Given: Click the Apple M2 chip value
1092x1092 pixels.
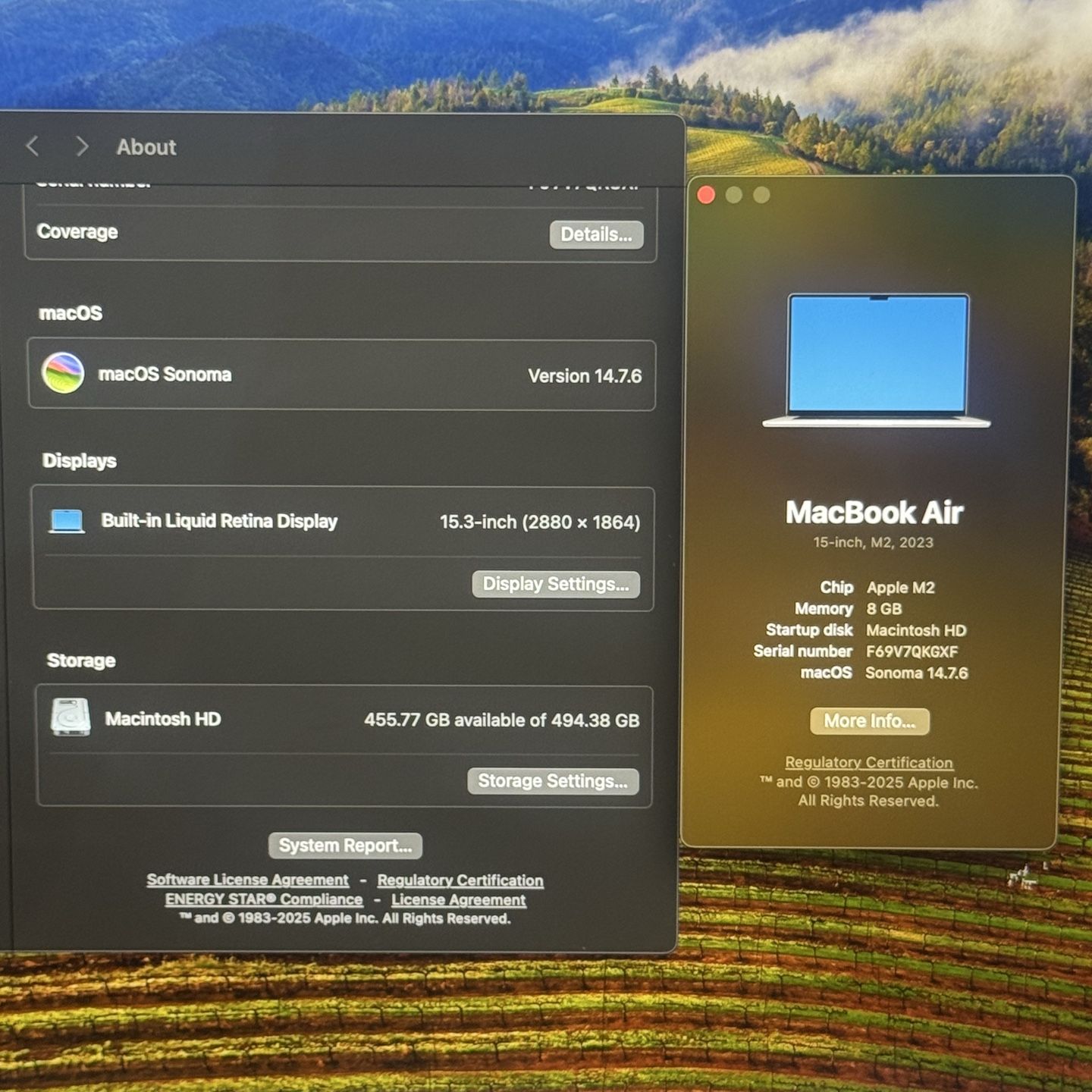Looking at the screenshot, I should (x=901, y=588).
